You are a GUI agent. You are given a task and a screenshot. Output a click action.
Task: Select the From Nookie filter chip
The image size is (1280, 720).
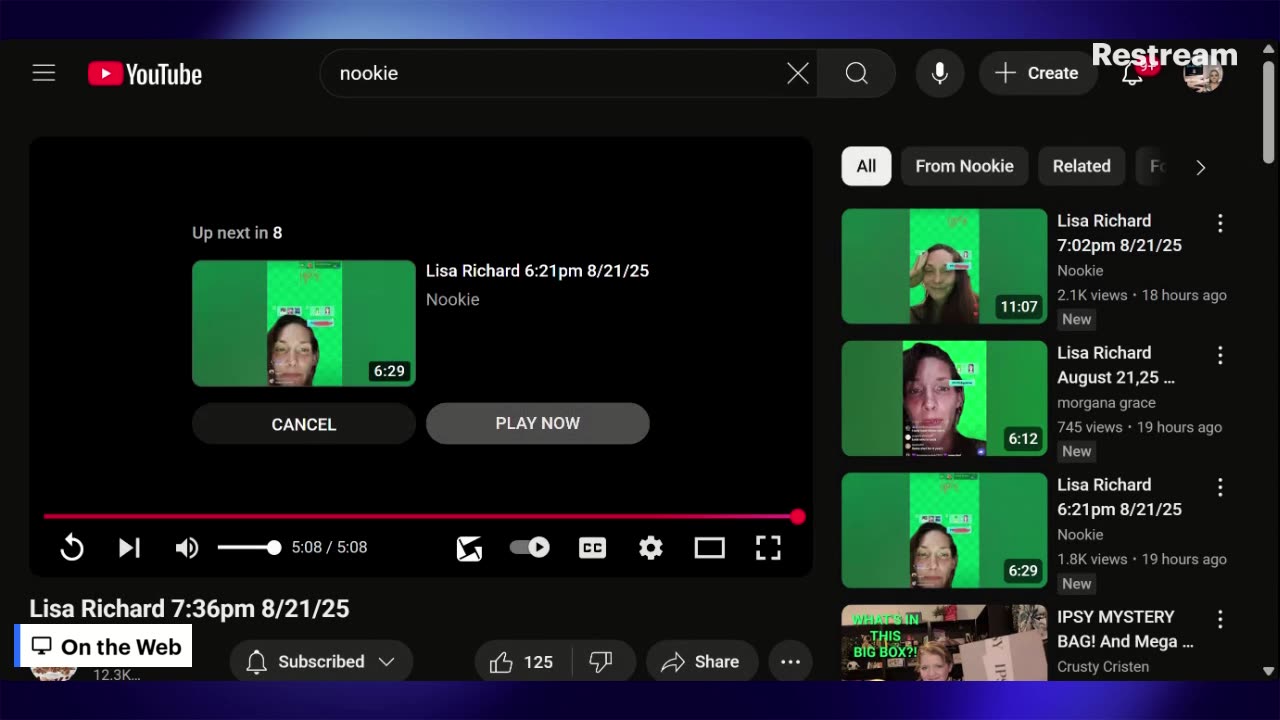pyautogui.click(x=965, y=166)
